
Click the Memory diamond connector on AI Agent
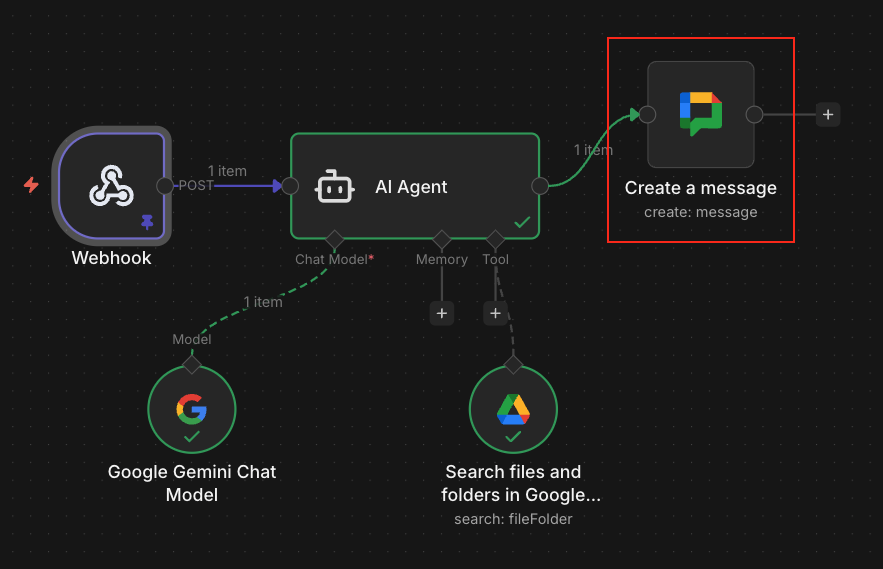coord(442,239)
